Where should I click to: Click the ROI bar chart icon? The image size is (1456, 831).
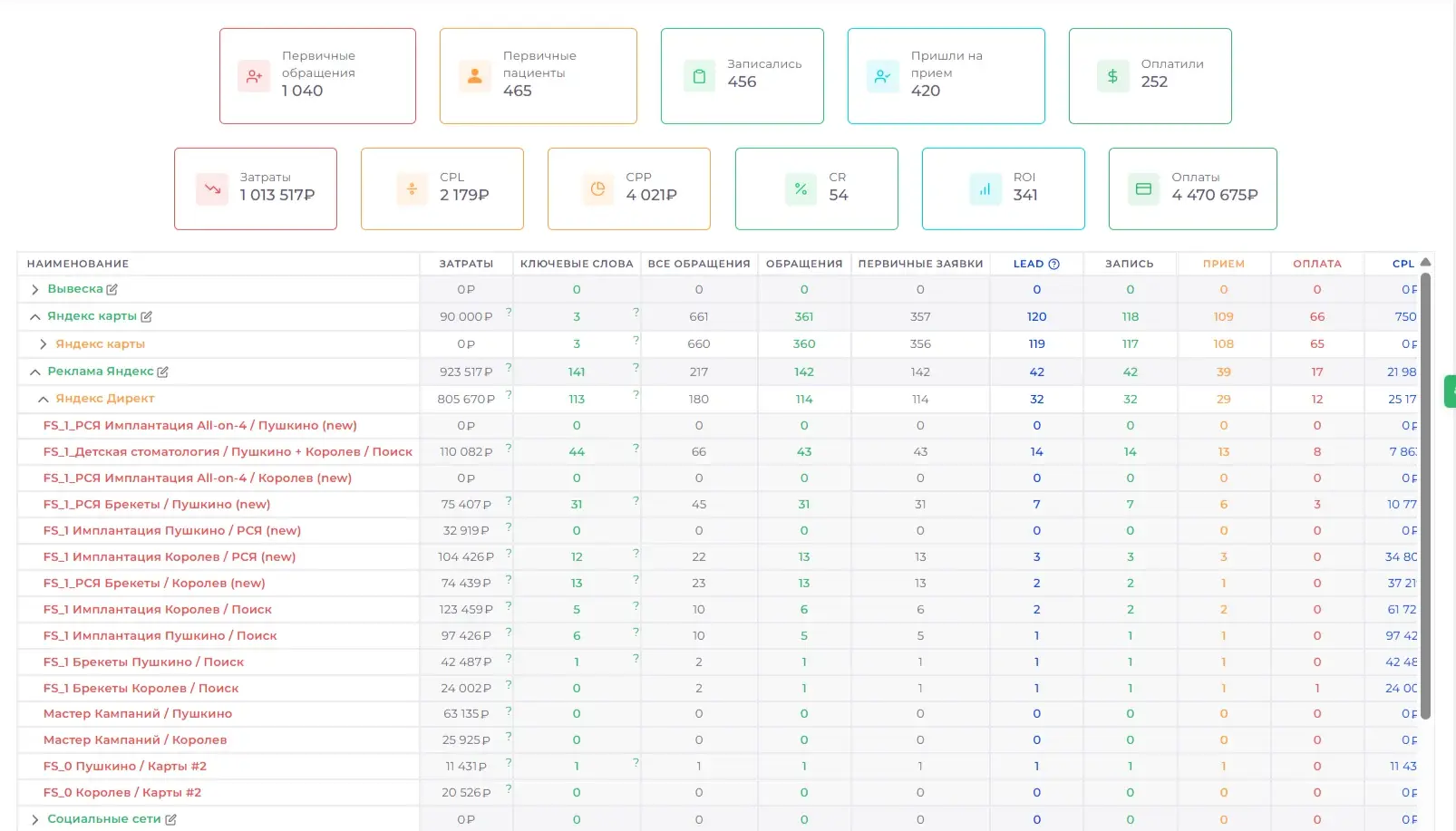(985, 189)
